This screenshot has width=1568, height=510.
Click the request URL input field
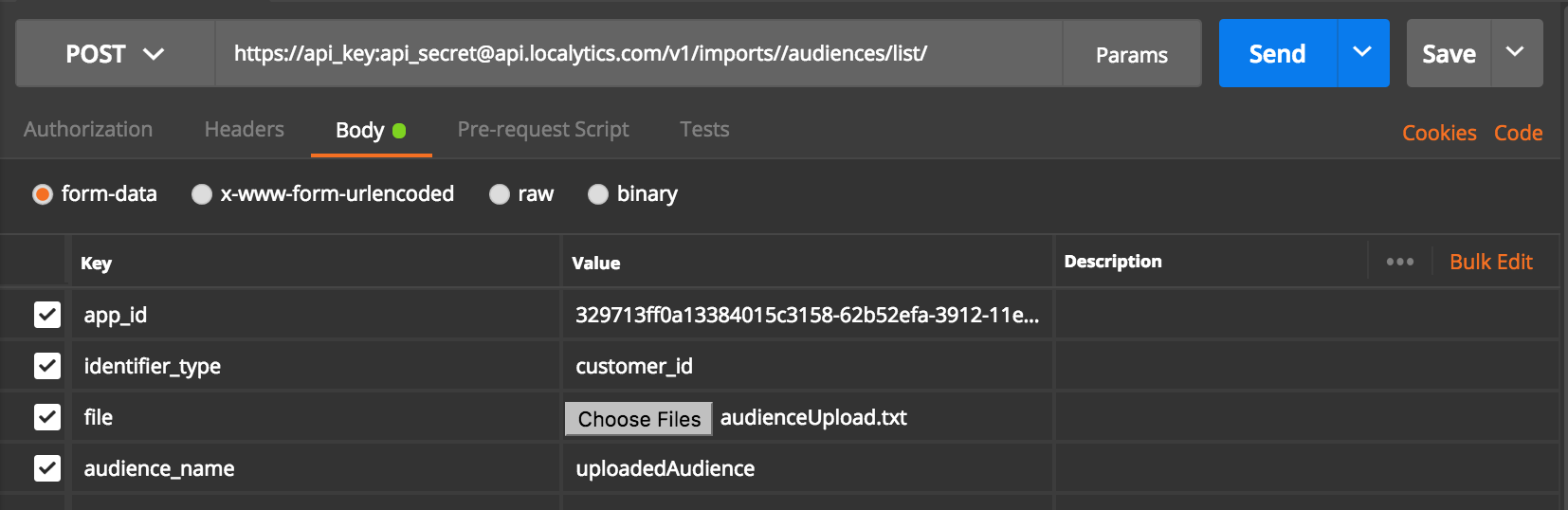638,54
